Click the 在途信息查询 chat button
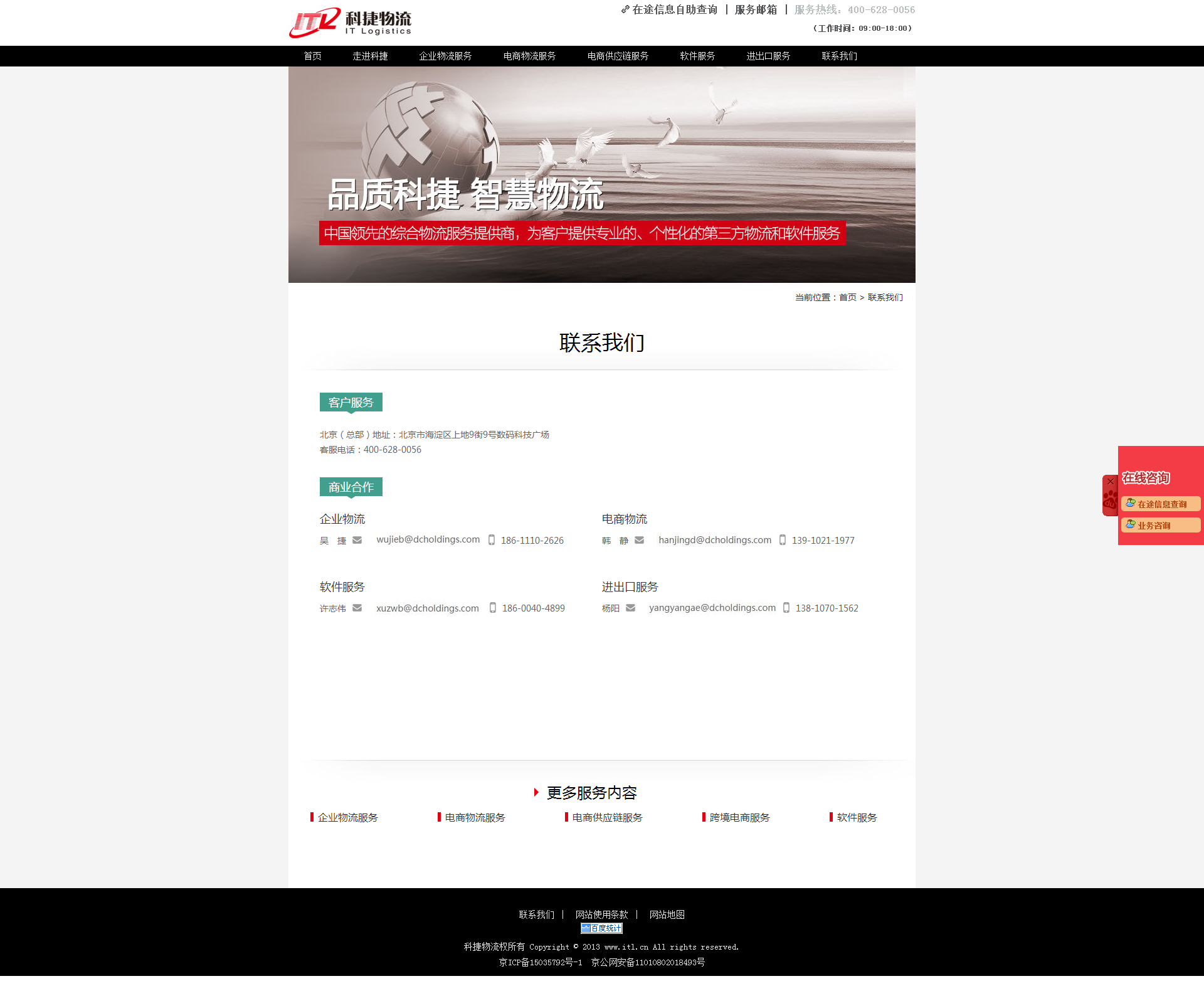 pyautogui.click(x=1161, y=504)
